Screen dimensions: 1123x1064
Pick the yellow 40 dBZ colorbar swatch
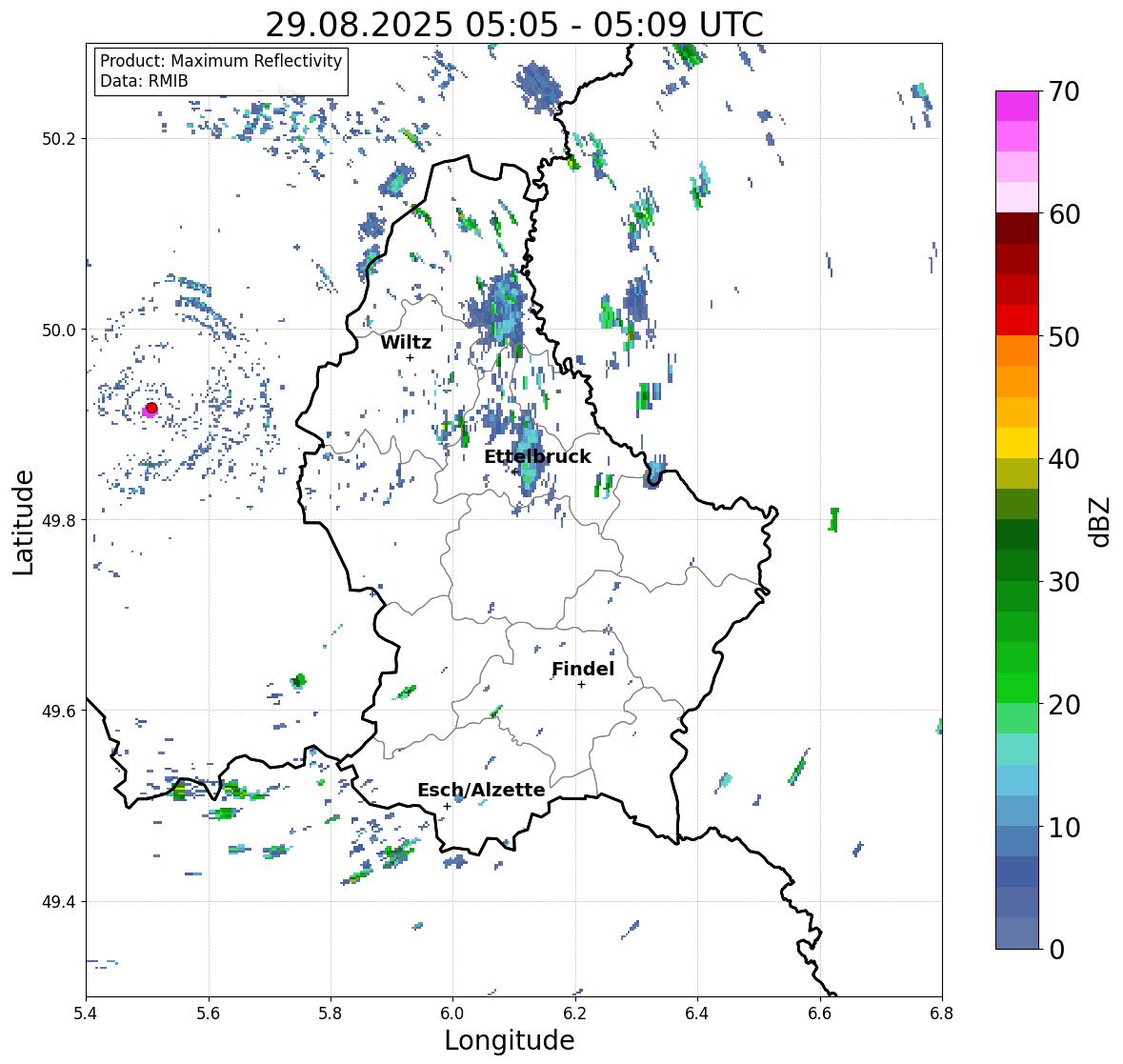tap(1017, 443)
